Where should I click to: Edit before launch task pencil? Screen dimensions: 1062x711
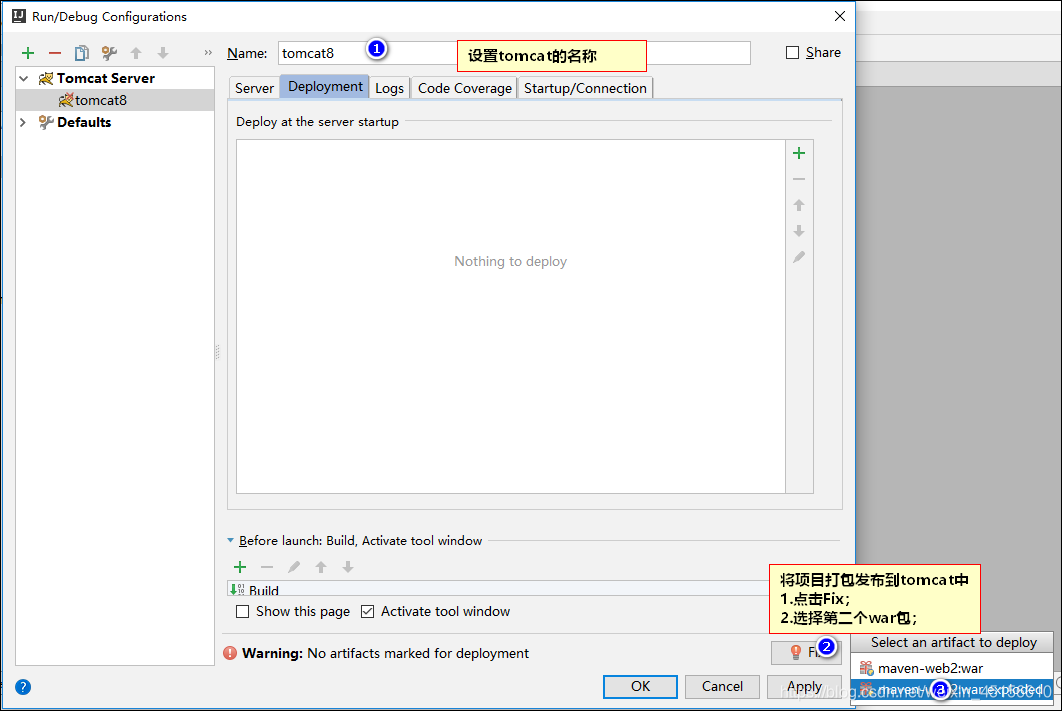294,567
